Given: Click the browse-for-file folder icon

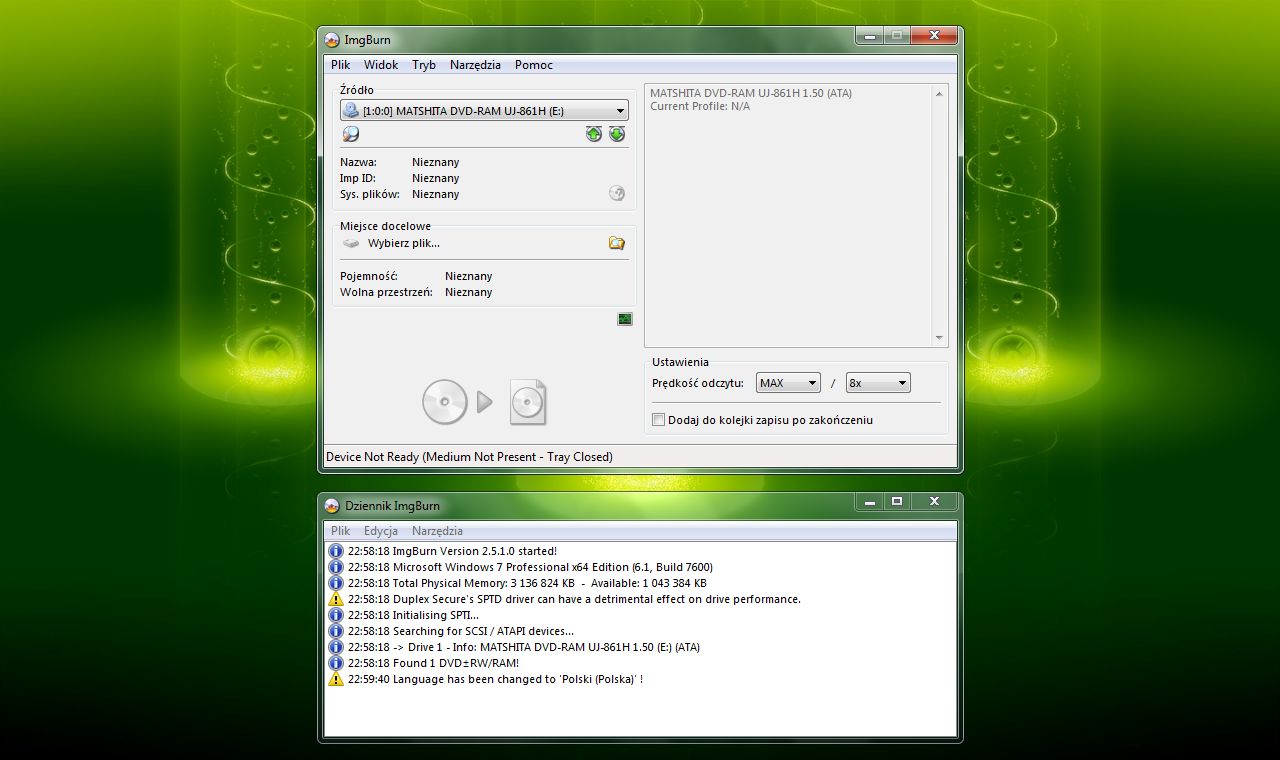Looking at the screenshot, I should [617, 243].
